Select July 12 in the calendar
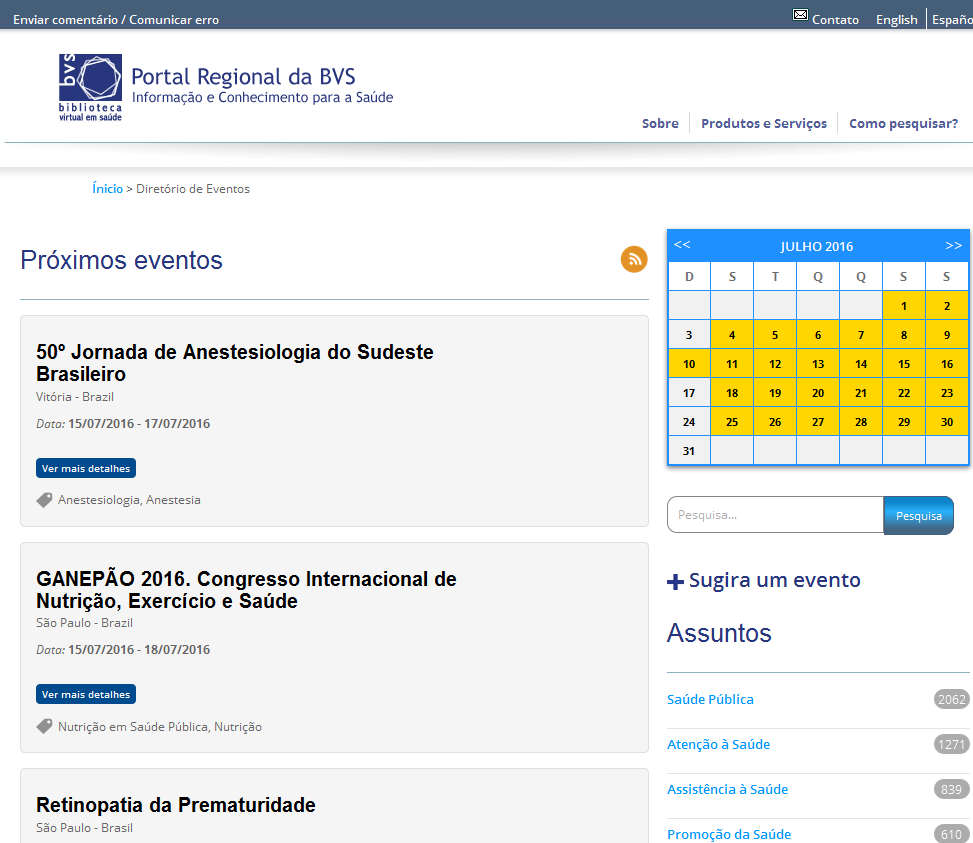973x843 pixels. tap(774, 364)
